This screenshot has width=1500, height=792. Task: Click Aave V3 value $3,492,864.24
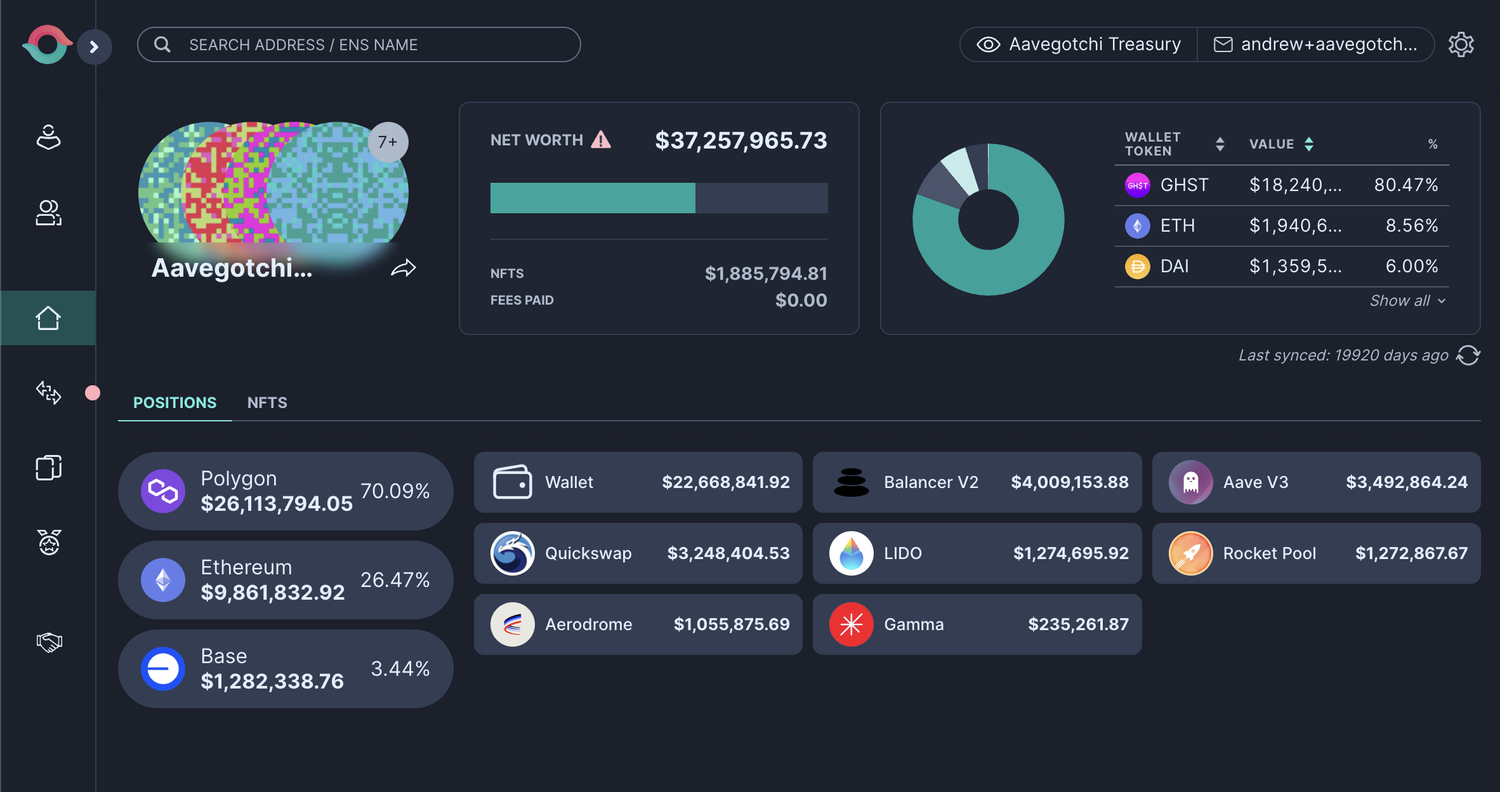click(x=1407, y=482)
